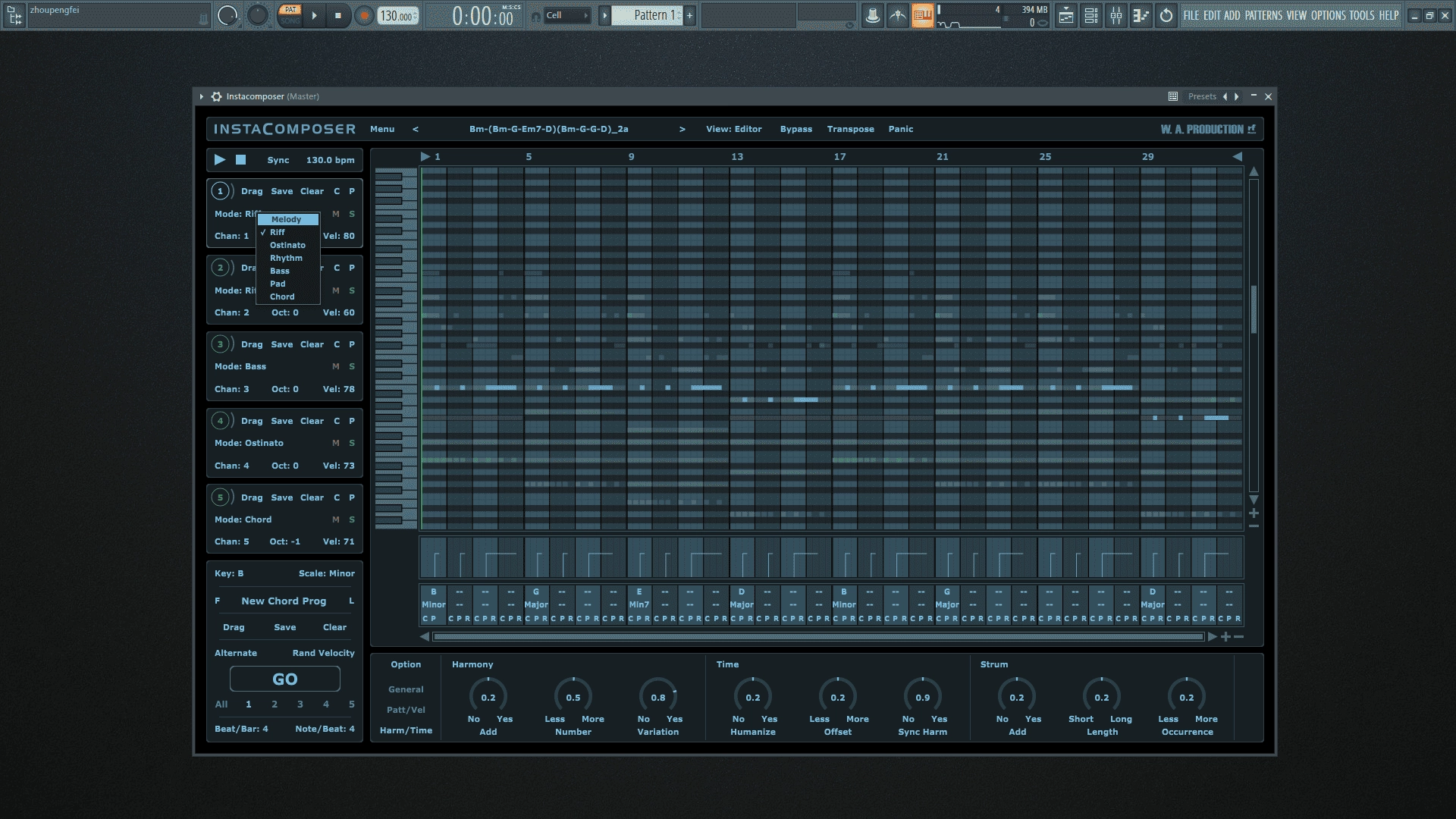
Task: Start playback in Instacomposer transport
Action: pos(219,159)
